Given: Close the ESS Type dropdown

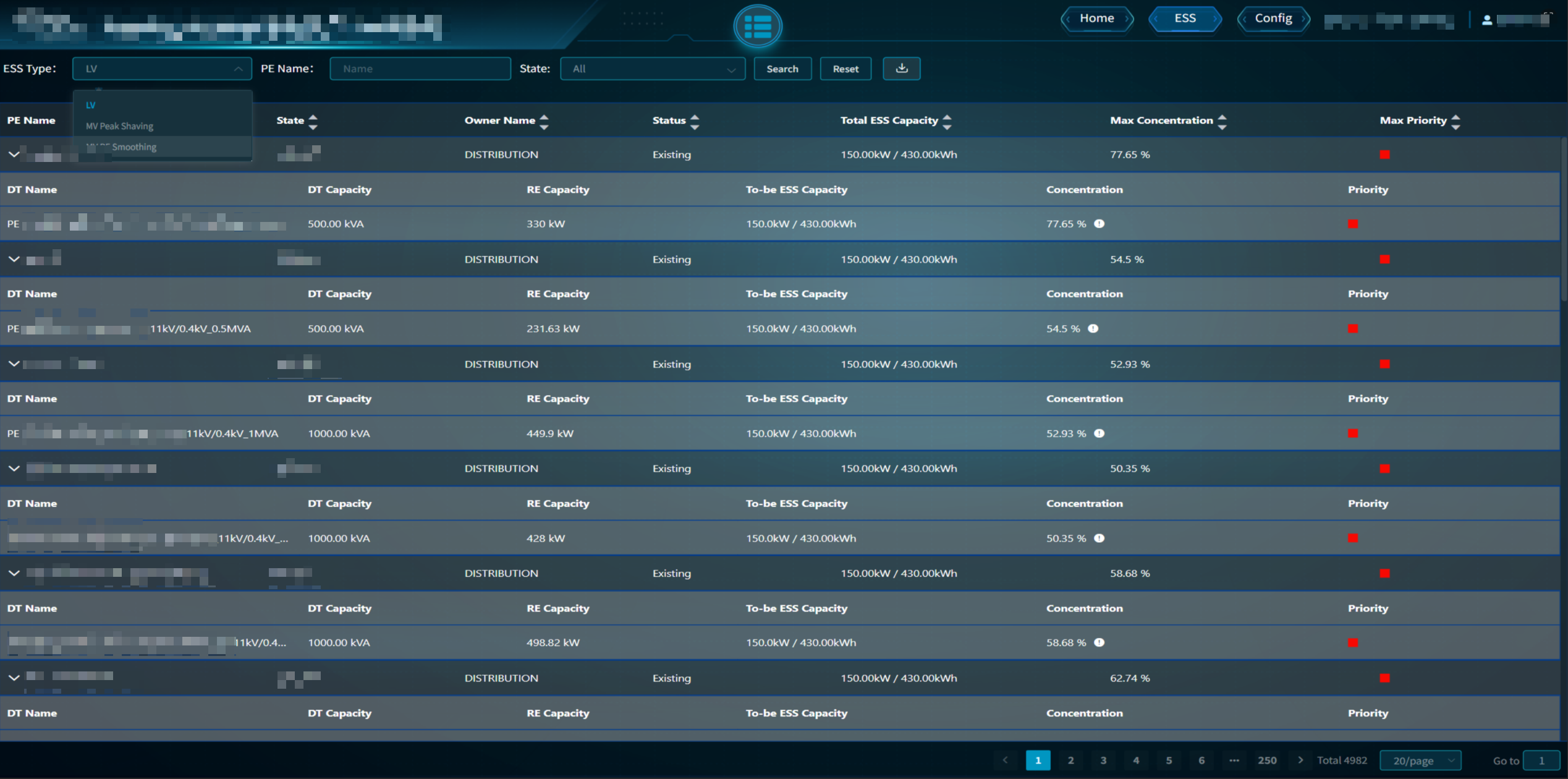Looking at the screenshot, I should (x=162, y=69).
